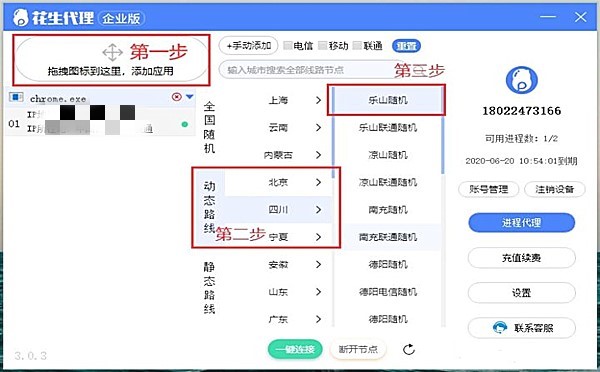Select node 德阳电信随机

[x=388, y=292]
